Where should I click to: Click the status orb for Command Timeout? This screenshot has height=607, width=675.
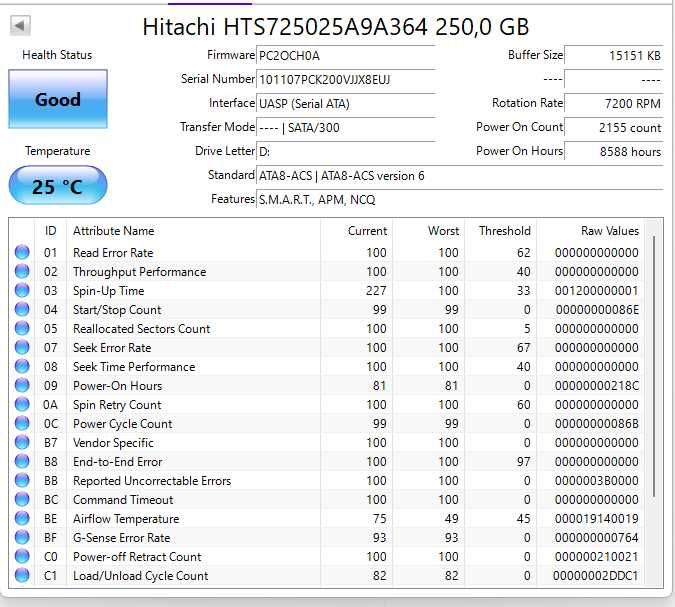[x=22, y=499]
